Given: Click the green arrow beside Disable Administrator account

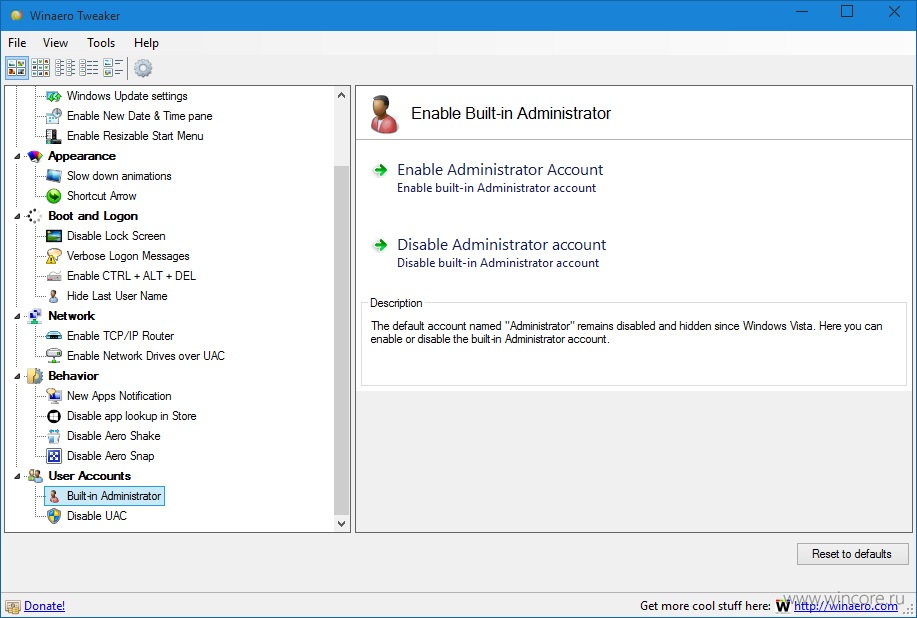Looking at the screenshot, I should (381, 245).
